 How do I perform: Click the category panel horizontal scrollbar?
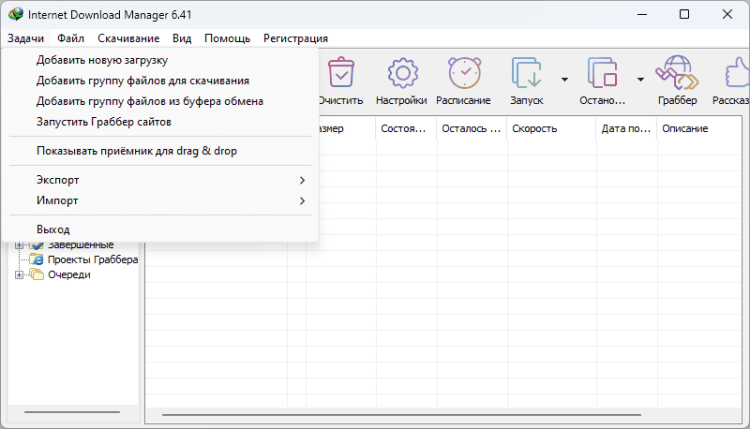[x=72, y=411]
